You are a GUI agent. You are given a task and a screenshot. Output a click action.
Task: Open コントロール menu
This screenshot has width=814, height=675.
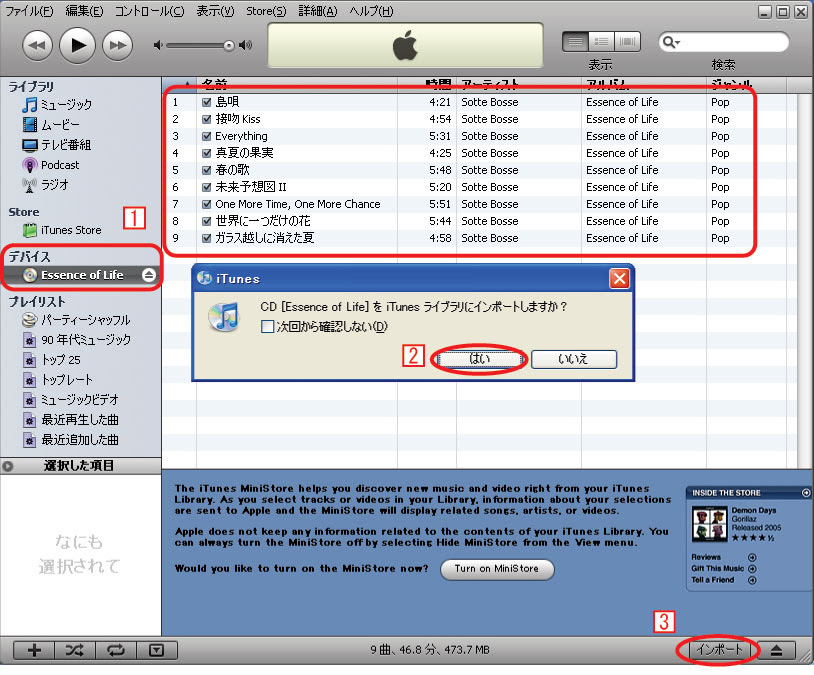[150, 11]
